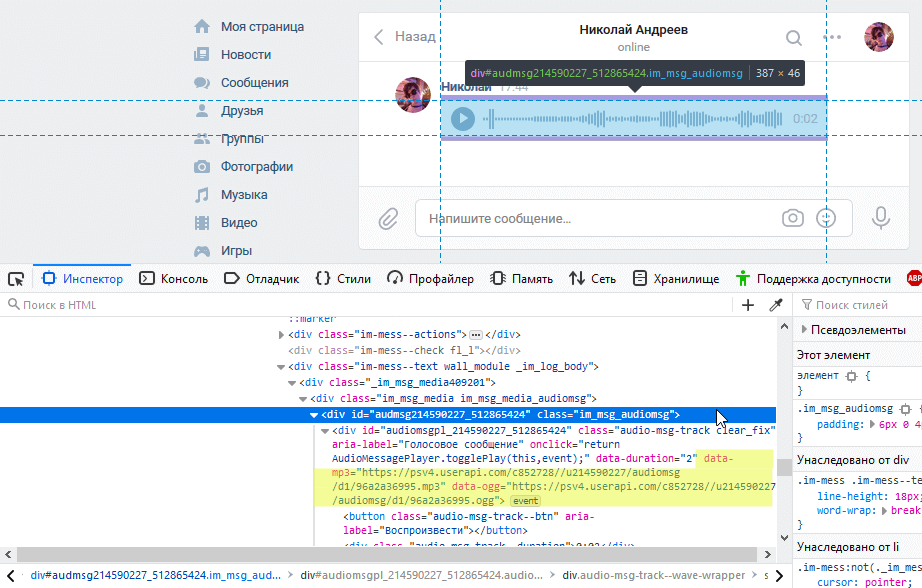Image resolution: width=922 pixels, height=588 pixels.
Task: Expand the padding shorthand in .im_msg_audiomsg rule
Action: 873,425
